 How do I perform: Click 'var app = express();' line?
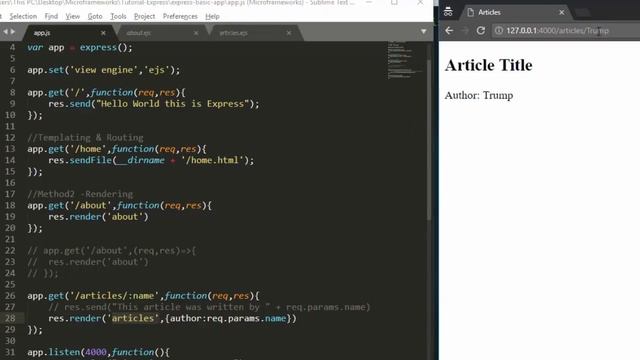(80, 47)
